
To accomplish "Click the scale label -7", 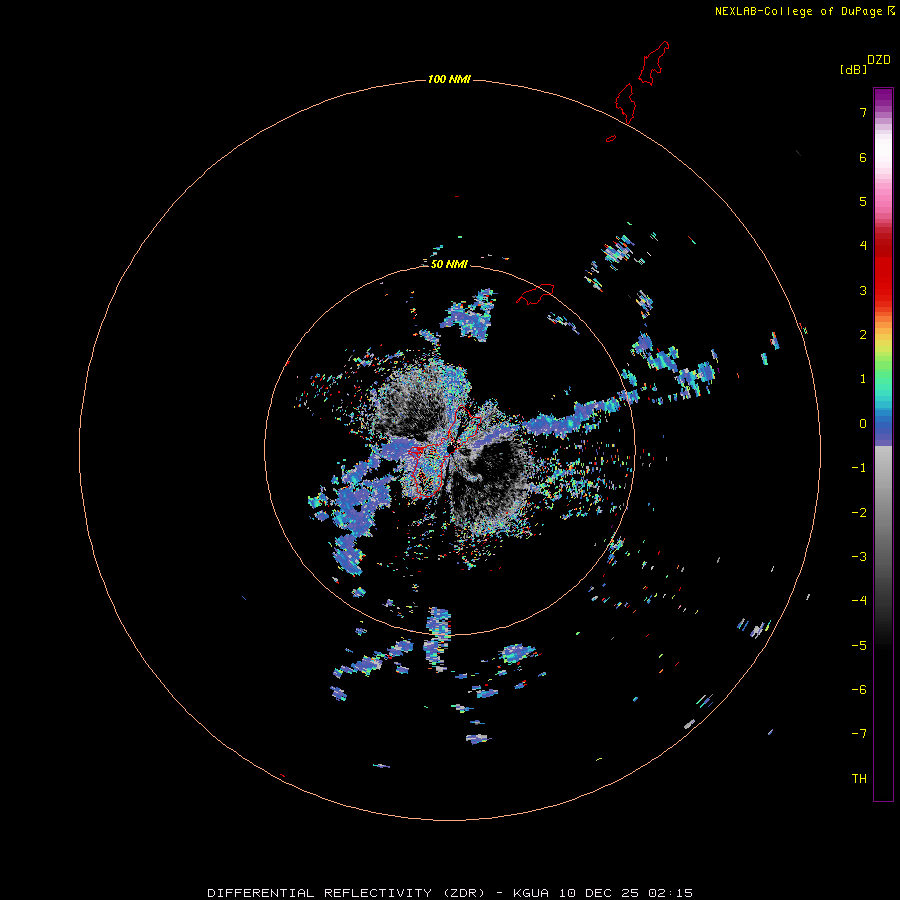I will point(859,734).
